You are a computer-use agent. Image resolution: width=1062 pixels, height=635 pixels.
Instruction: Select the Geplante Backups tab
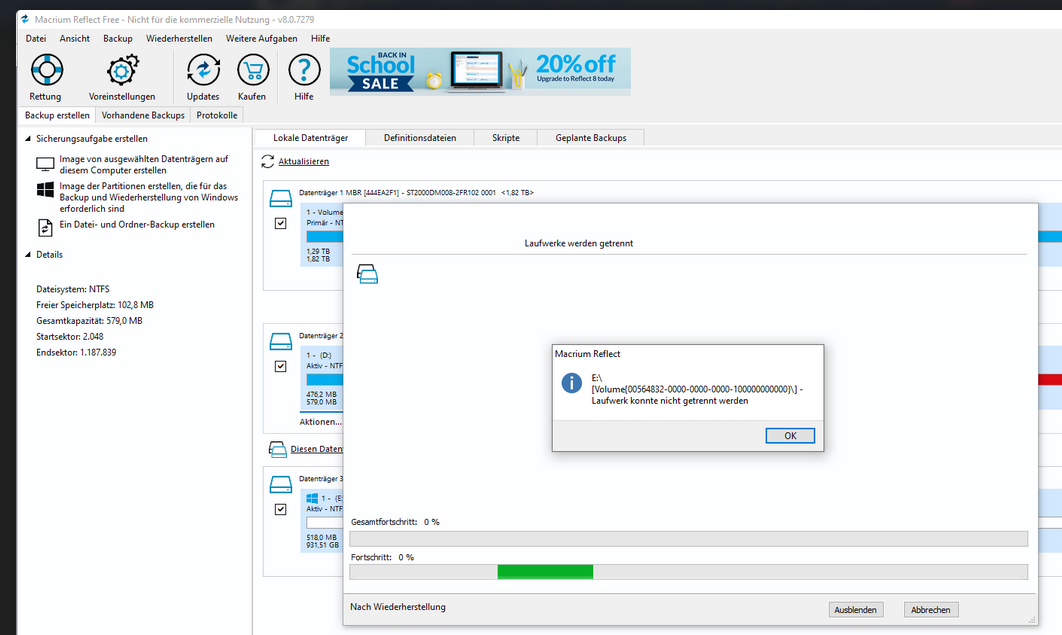[591, 137]
